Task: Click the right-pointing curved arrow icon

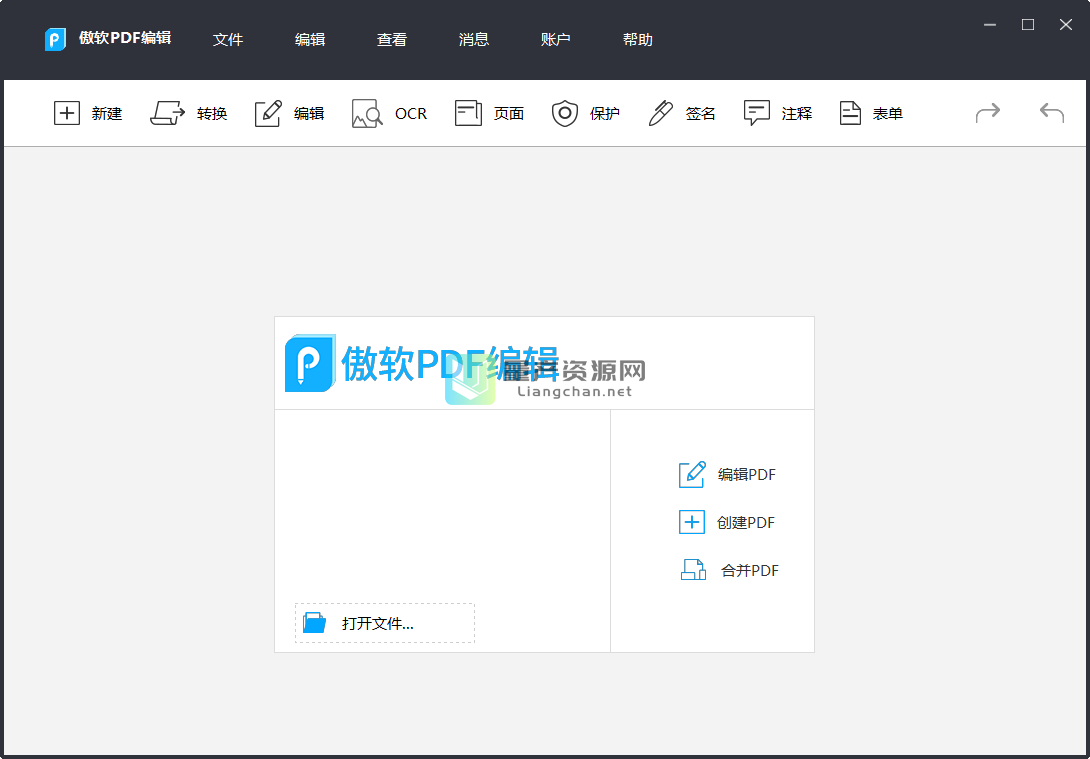Action: (988, 113)
